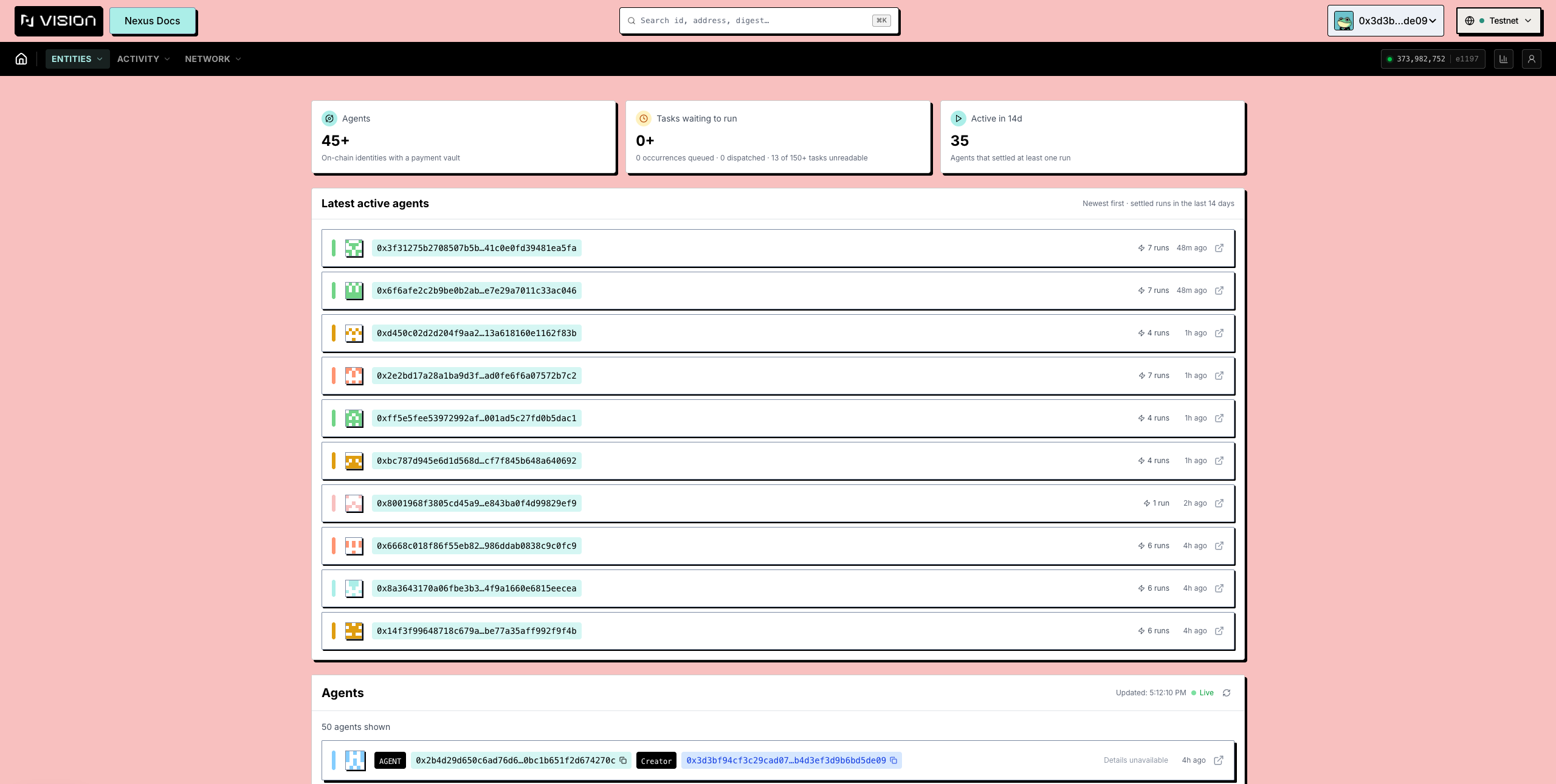The width and height of the screenshot is (1556, 784).
Task: Select the Active in 14d card
Action: point(1093,137)
